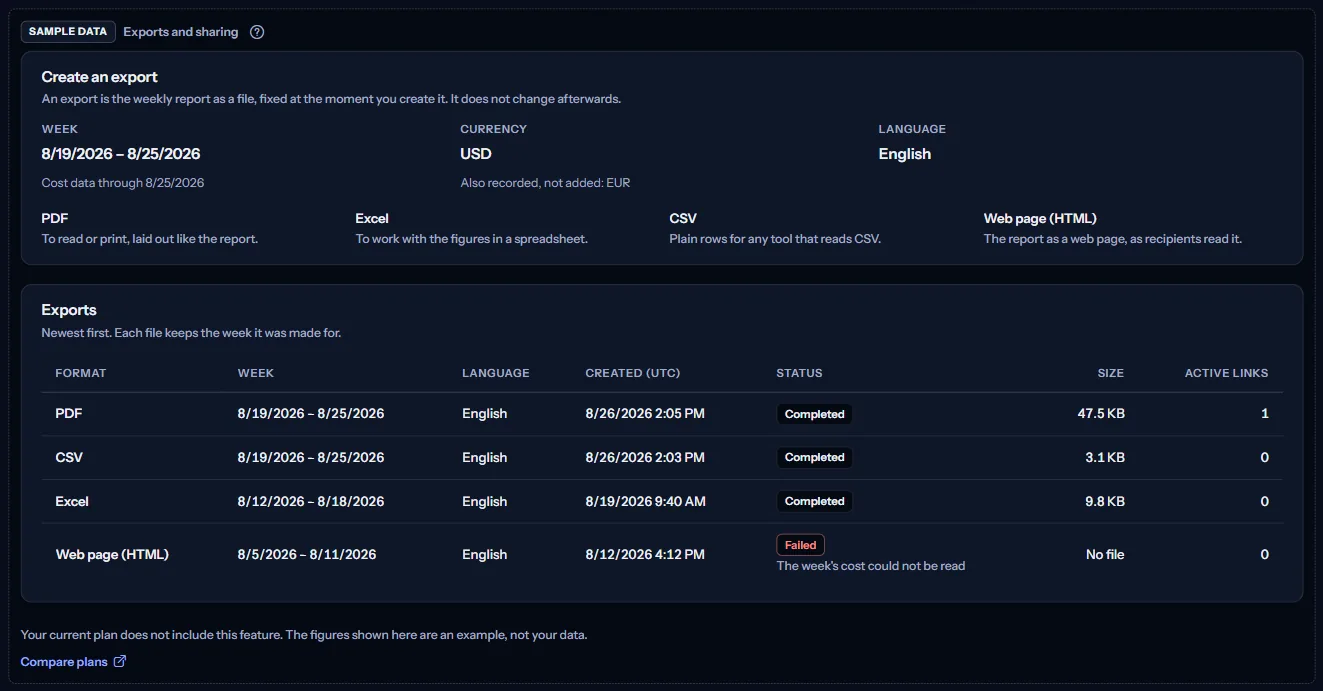Viewport: 1323px width, 691px height.
Task: Click the 8/19/2026 9:40 AM created time
Action: 645,502
